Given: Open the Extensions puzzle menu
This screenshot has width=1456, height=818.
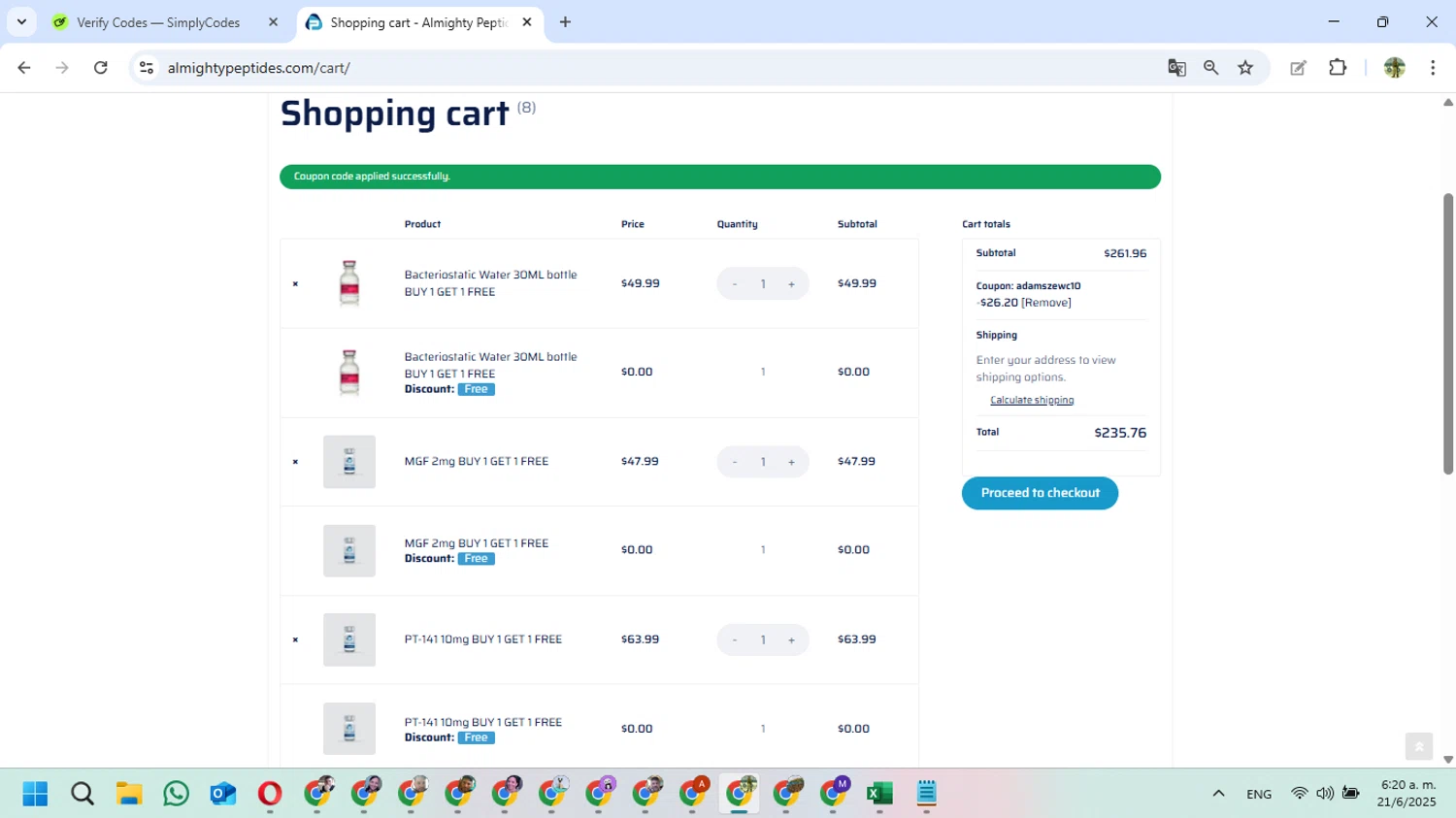Looking at the screenshot, I should [1338, 68].
